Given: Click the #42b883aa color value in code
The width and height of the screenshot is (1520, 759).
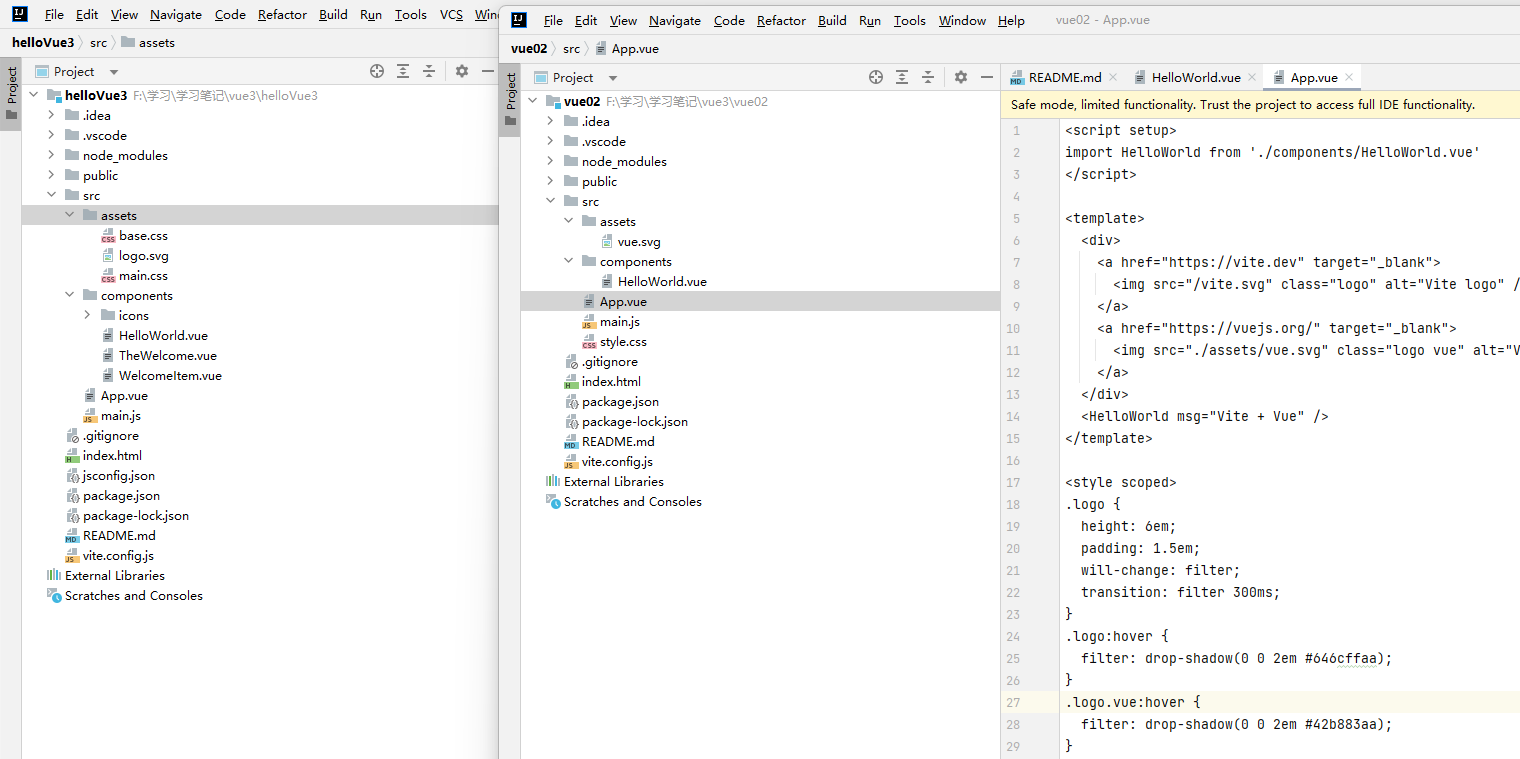Looking at the screenshot, I should click(x=1341, y=724).
